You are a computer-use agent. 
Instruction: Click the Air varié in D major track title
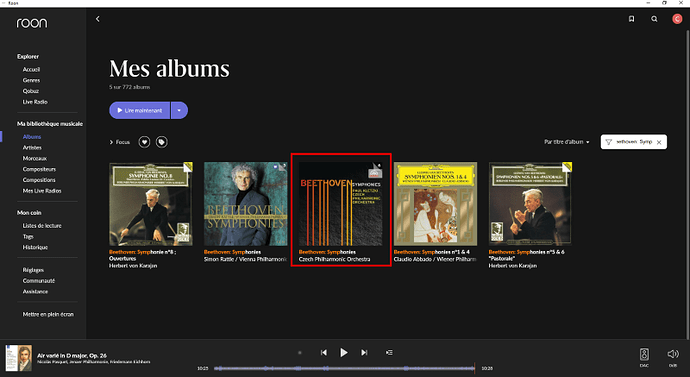(72, 355)
